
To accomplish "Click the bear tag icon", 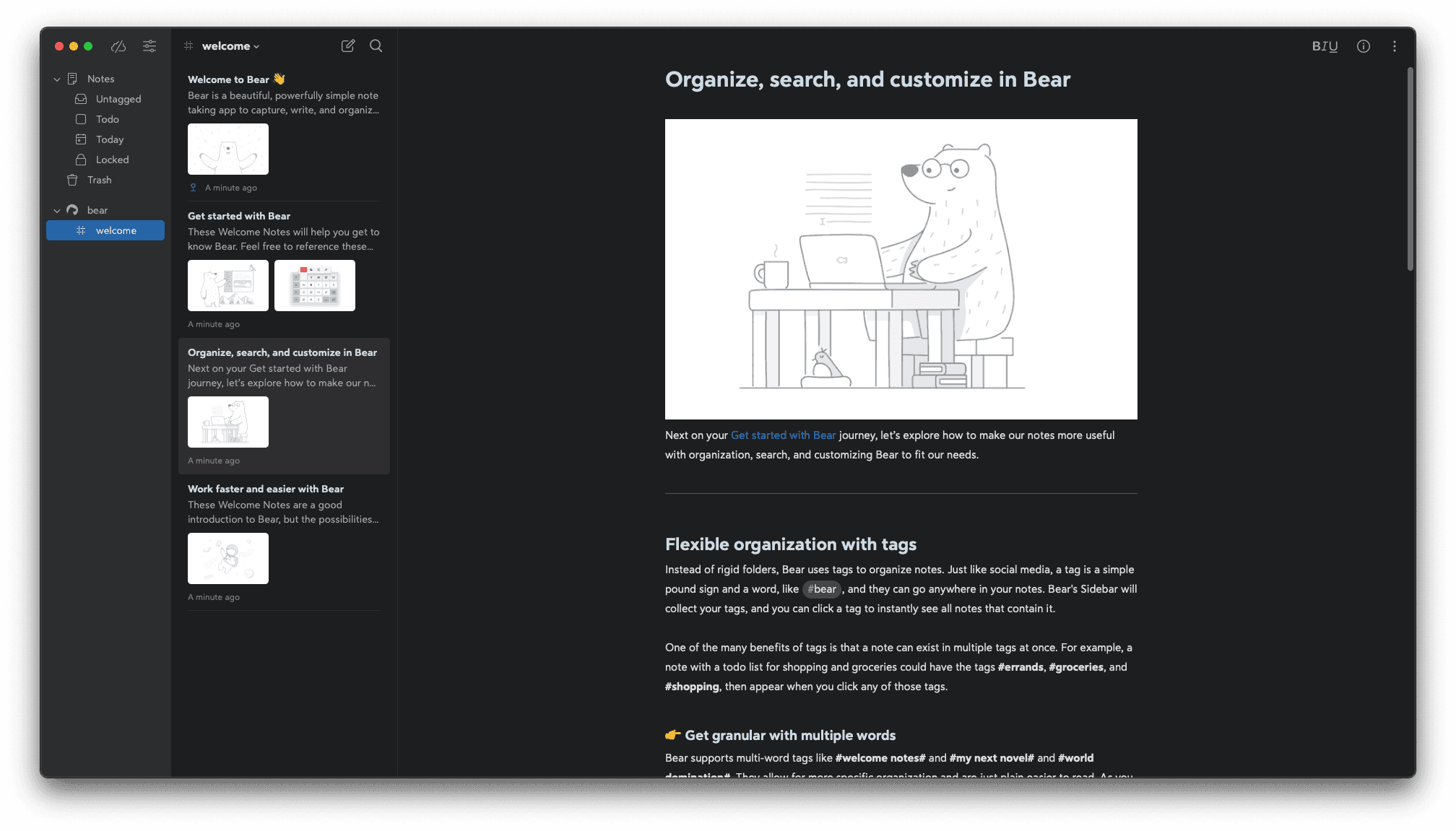I will [72, 210].
